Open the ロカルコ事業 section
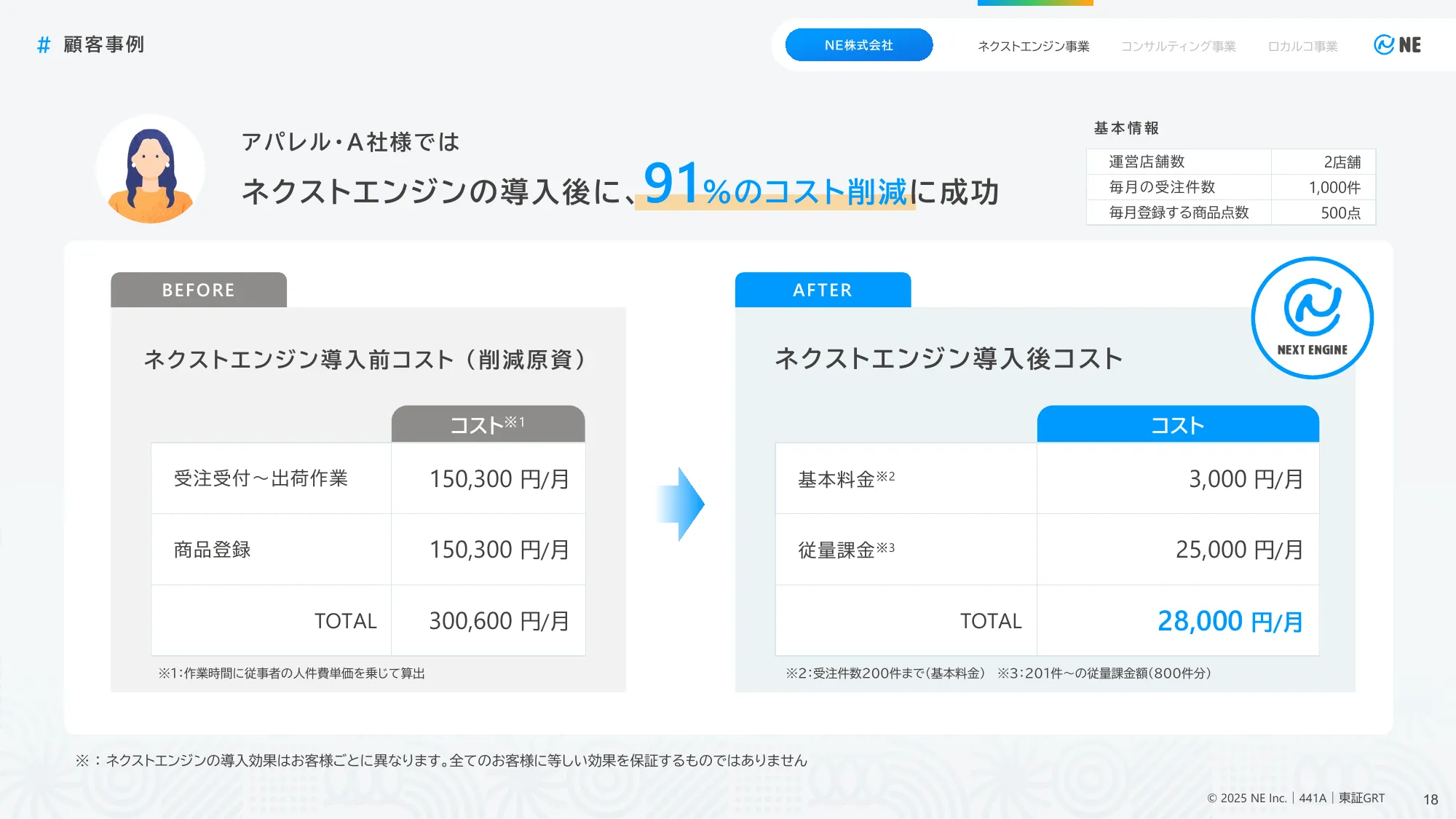This screenshot has height=819, width=1456. click(x=1302, y=46)
